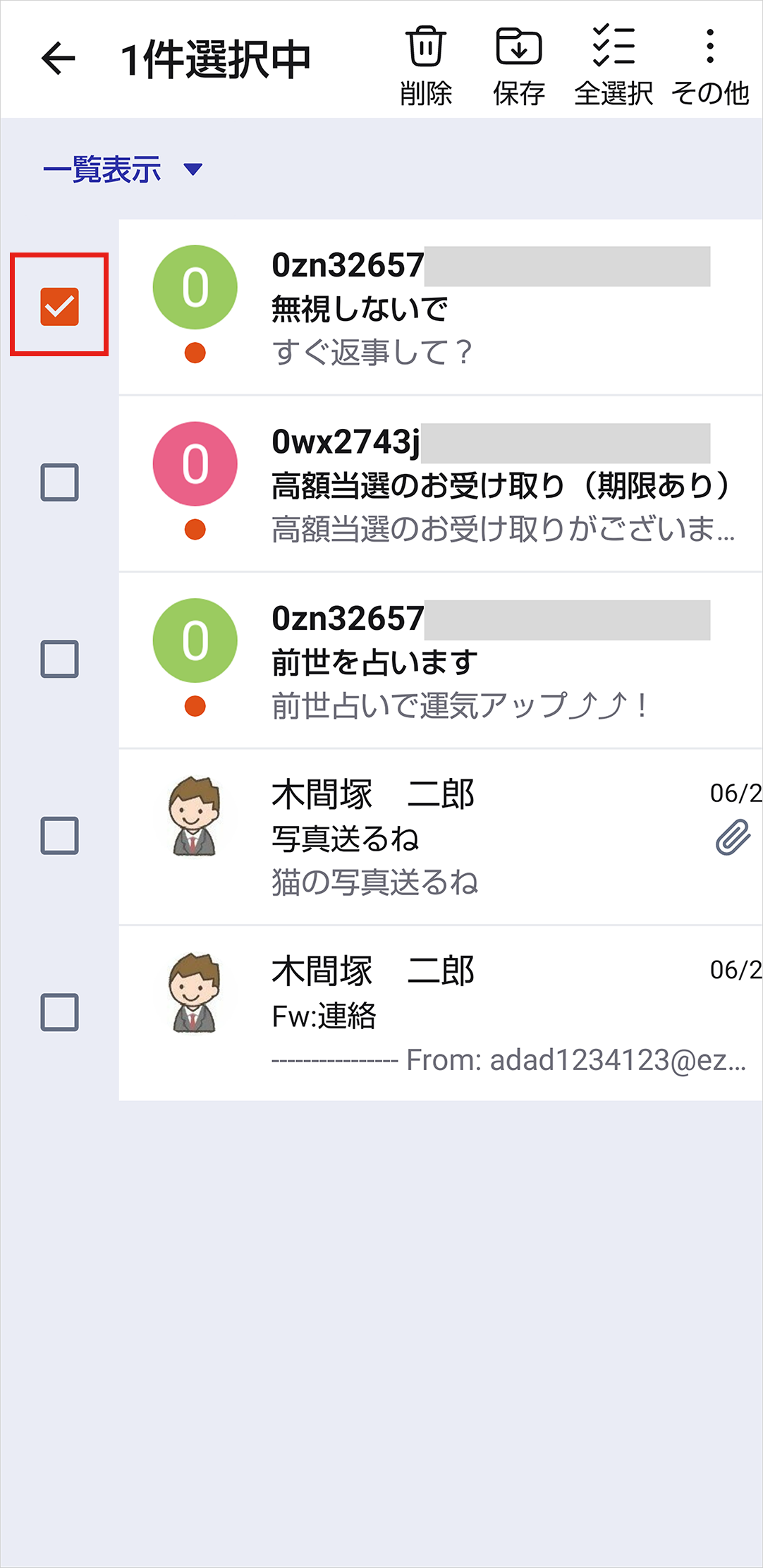This screenshot has width=763, height=1568.
Task: Tap 木間塚 二郎 profile picture on 写真送るね
Action: coord(195,816)
